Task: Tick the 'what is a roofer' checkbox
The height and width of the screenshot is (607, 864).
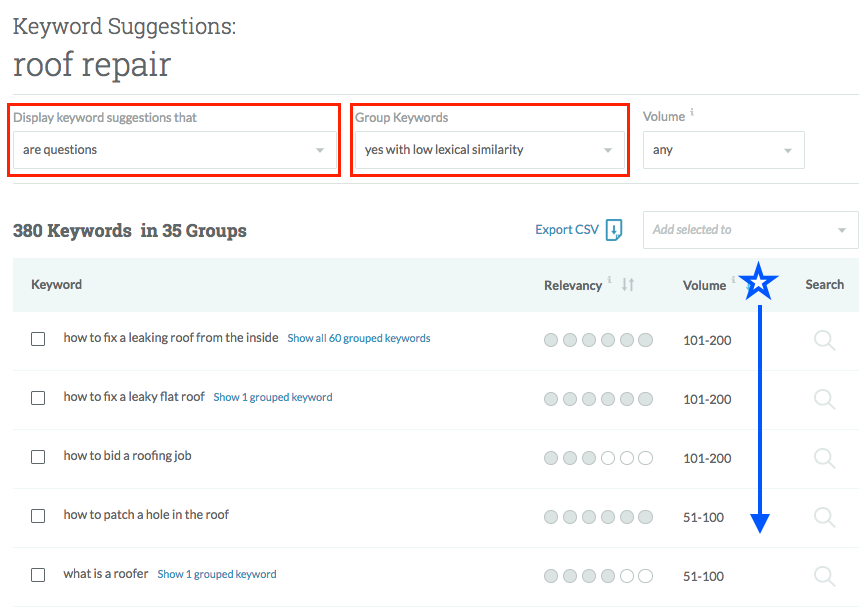Action: coord(38,575)
